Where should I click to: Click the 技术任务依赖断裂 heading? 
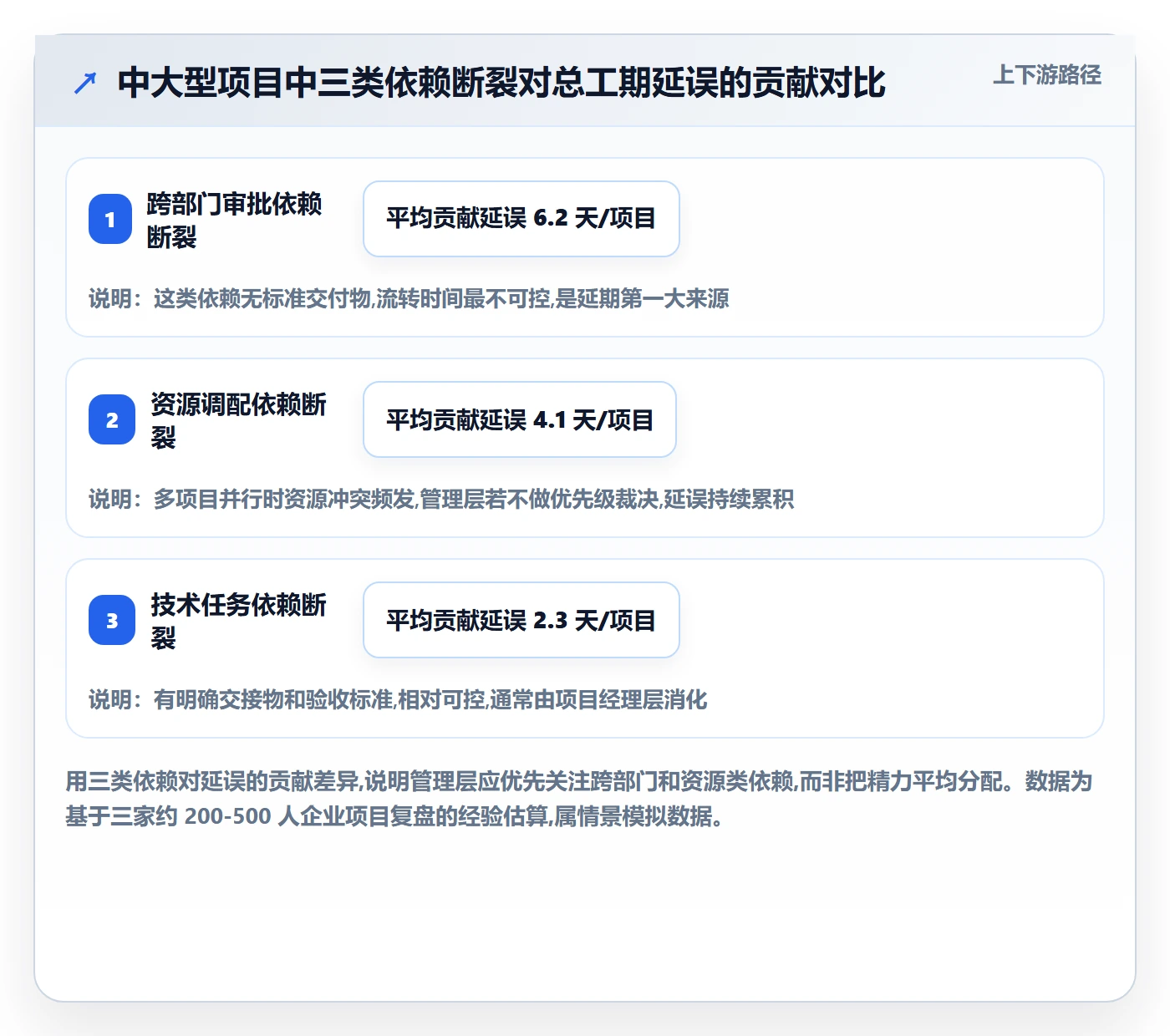(238, 621)
